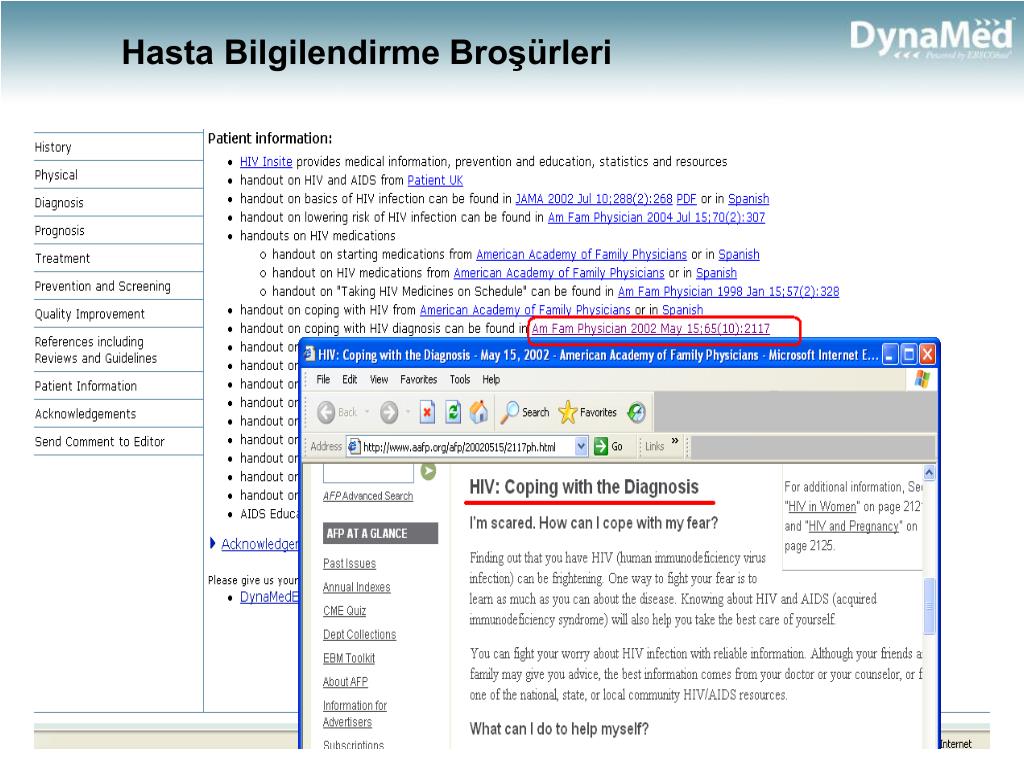Image resolution: width=1024 pixels, height=768 pixels.
Task: Open the PDF link after the JAMA citation
Action: tap(686, 199)
